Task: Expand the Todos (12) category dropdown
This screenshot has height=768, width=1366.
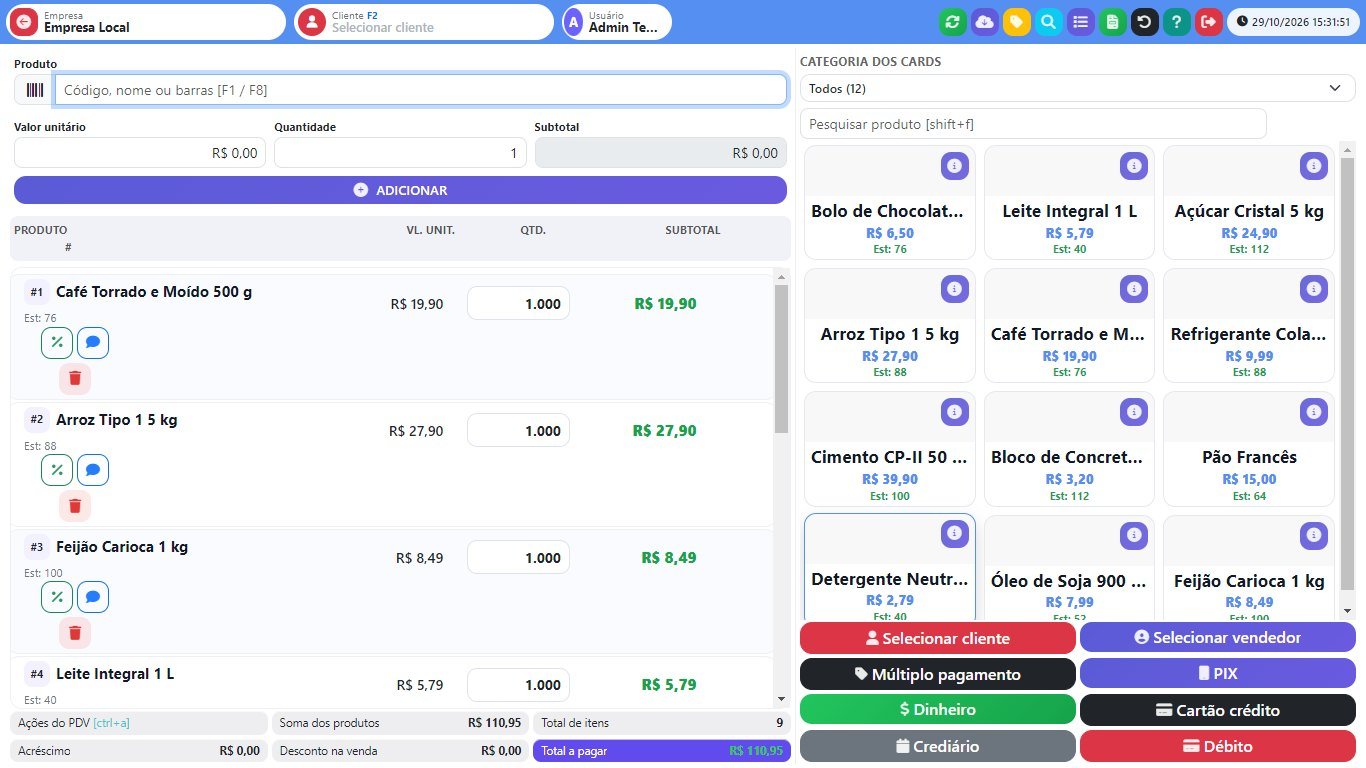Action: (1077, 88)
